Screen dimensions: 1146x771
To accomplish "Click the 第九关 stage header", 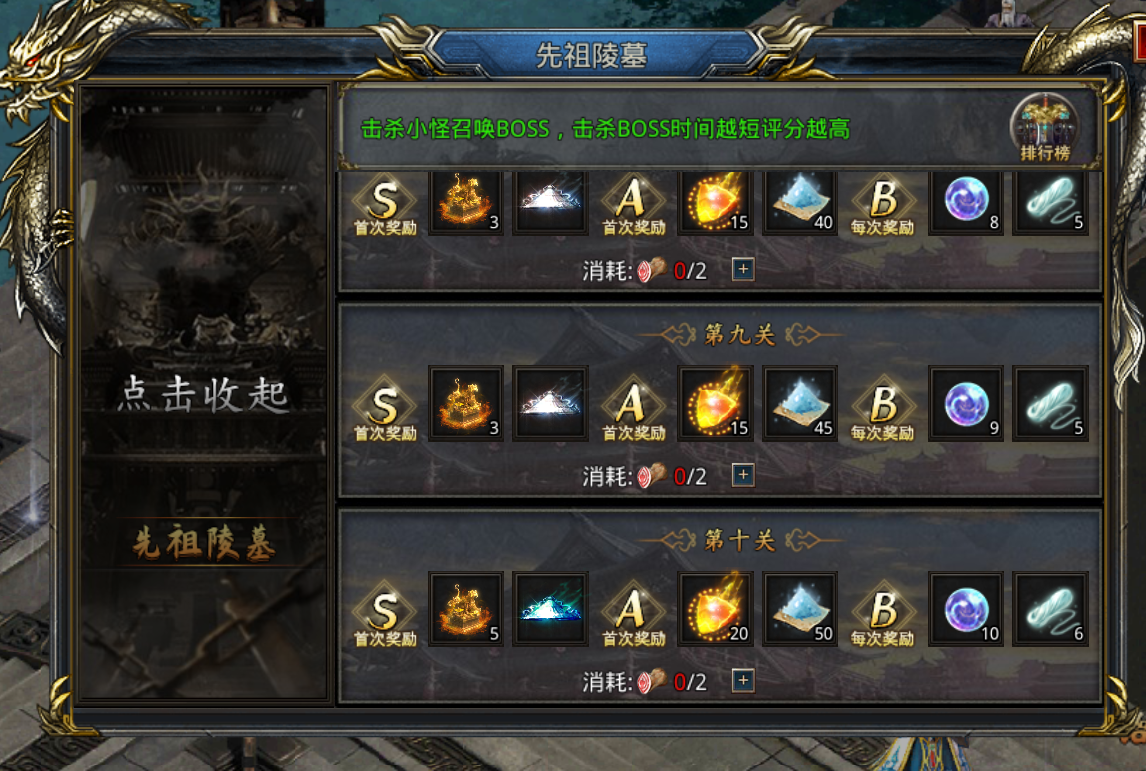I will tap(740, 335).
